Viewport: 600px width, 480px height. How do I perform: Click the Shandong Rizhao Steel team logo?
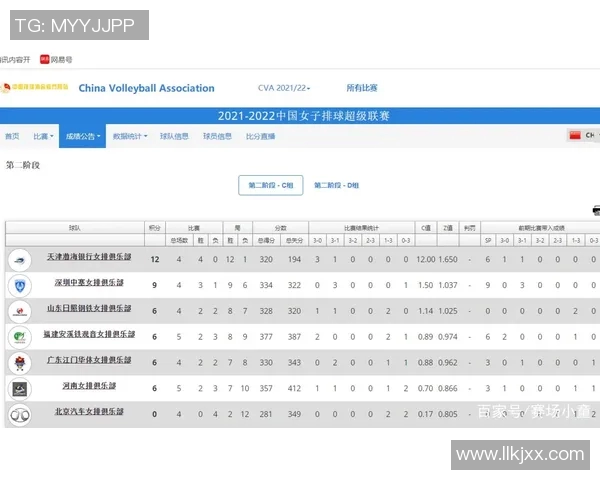coord(18,311)
